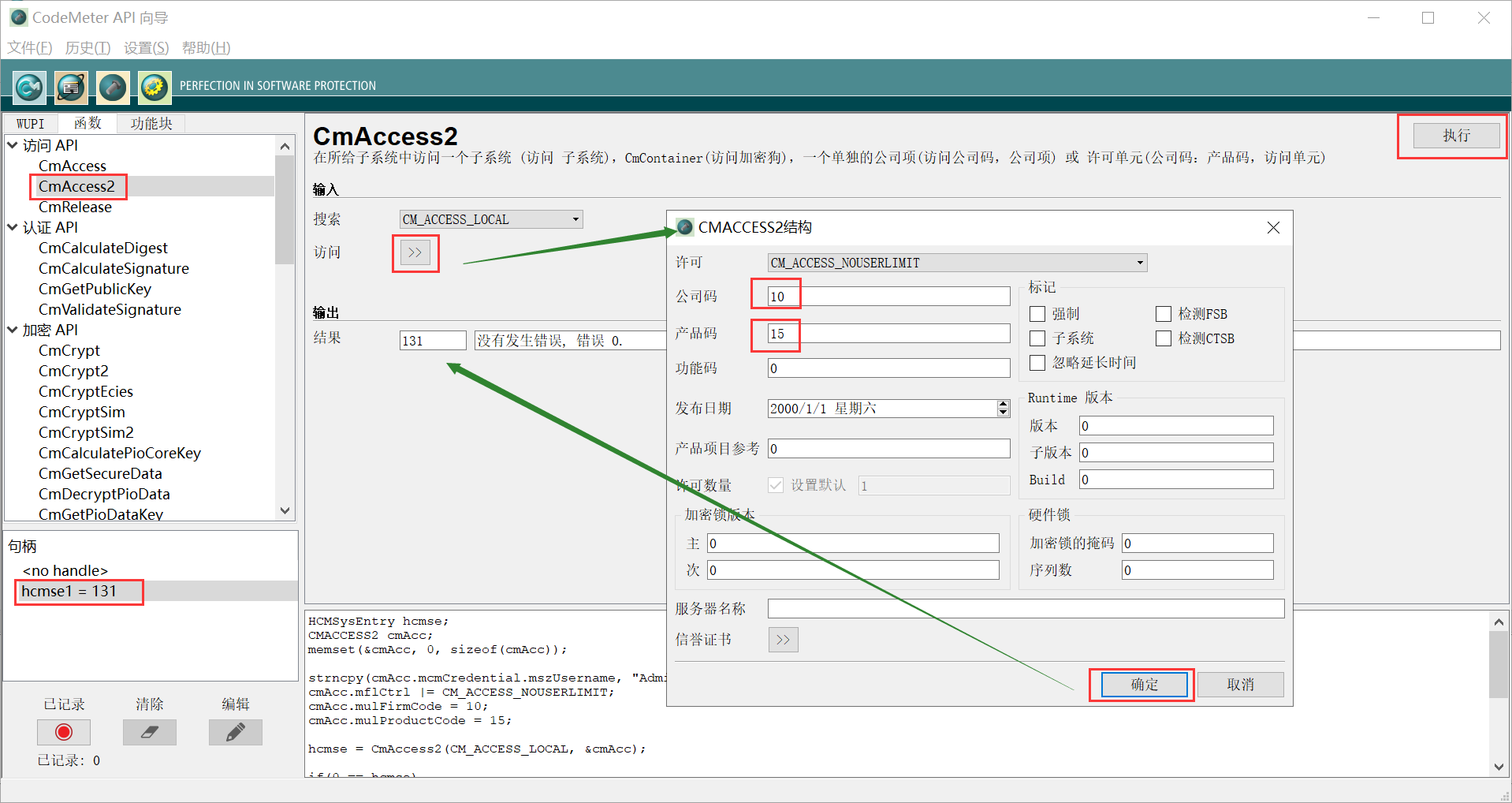Viewport: 1512px width, 803px height.
Task: Click the 加密锁版本 主 input field
Action: [853, 543]
